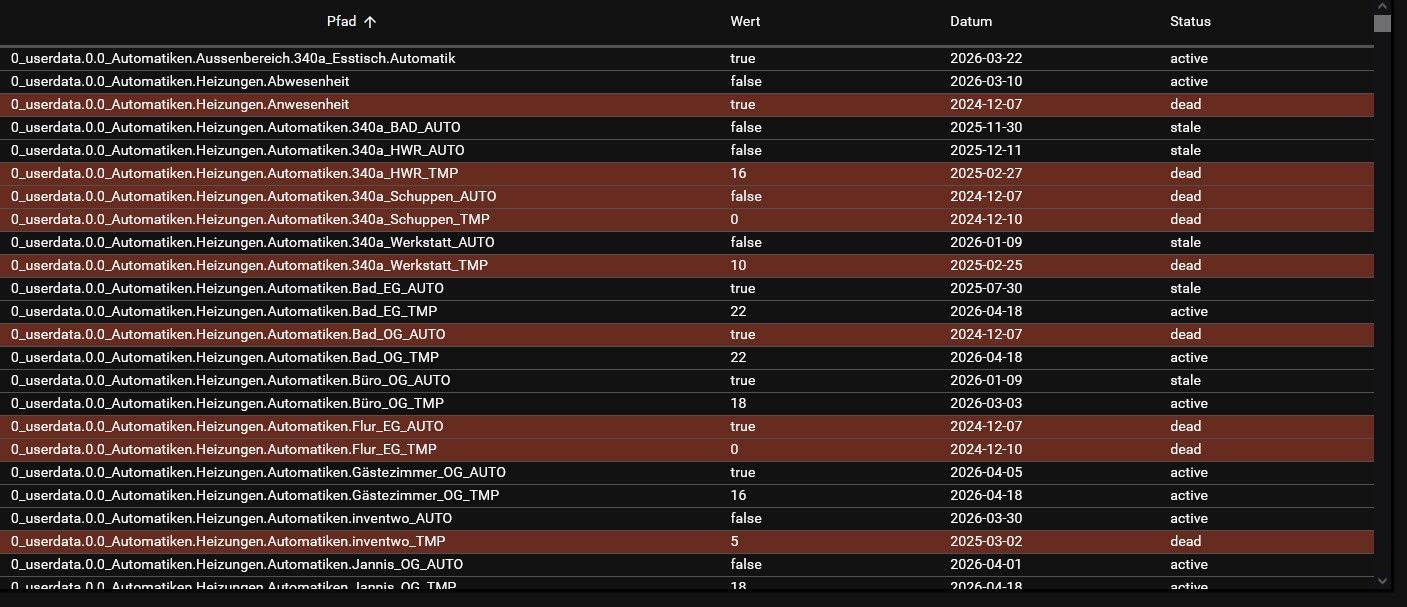This screenshot has width=1407, height=607.
Task: Select the dead Heizungen.Anwesenheit row
Action: tap(180, 105)
